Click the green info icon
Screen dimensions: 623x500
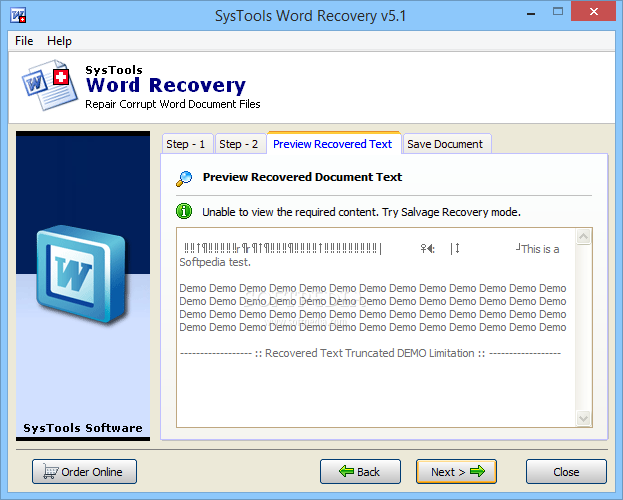[x=184, y=211]
